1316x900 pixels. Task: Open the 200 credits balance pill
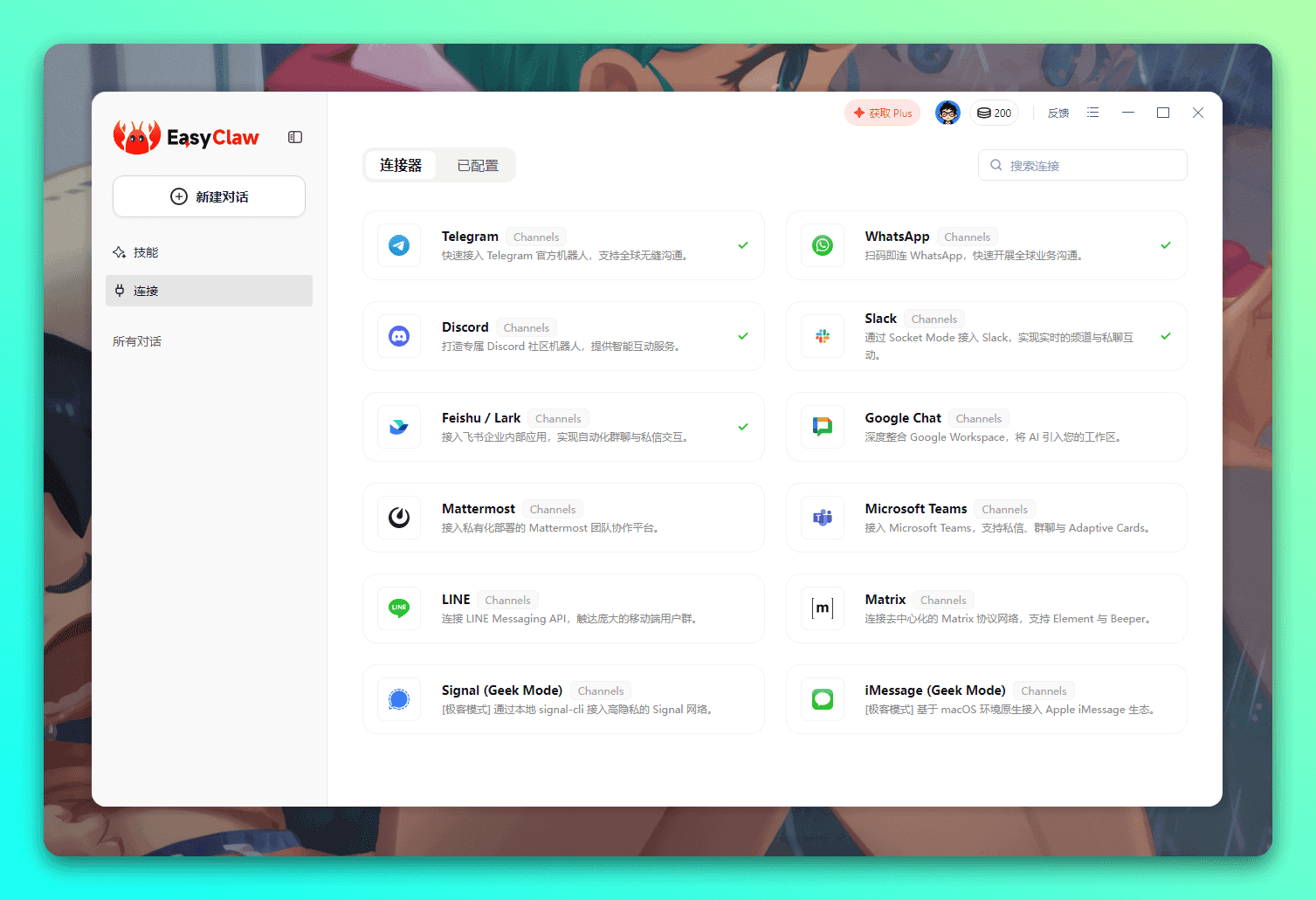click(994, 113)
